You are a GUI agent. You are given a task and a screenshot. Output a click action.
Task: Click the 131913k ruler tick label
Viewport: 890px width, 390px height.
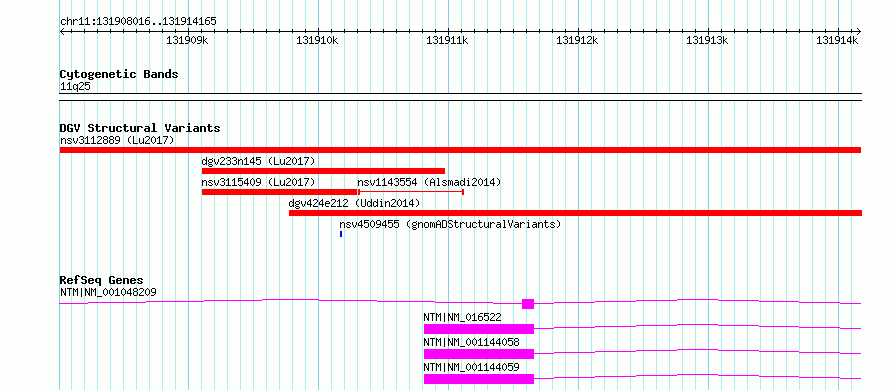click(x=707, y=40)
